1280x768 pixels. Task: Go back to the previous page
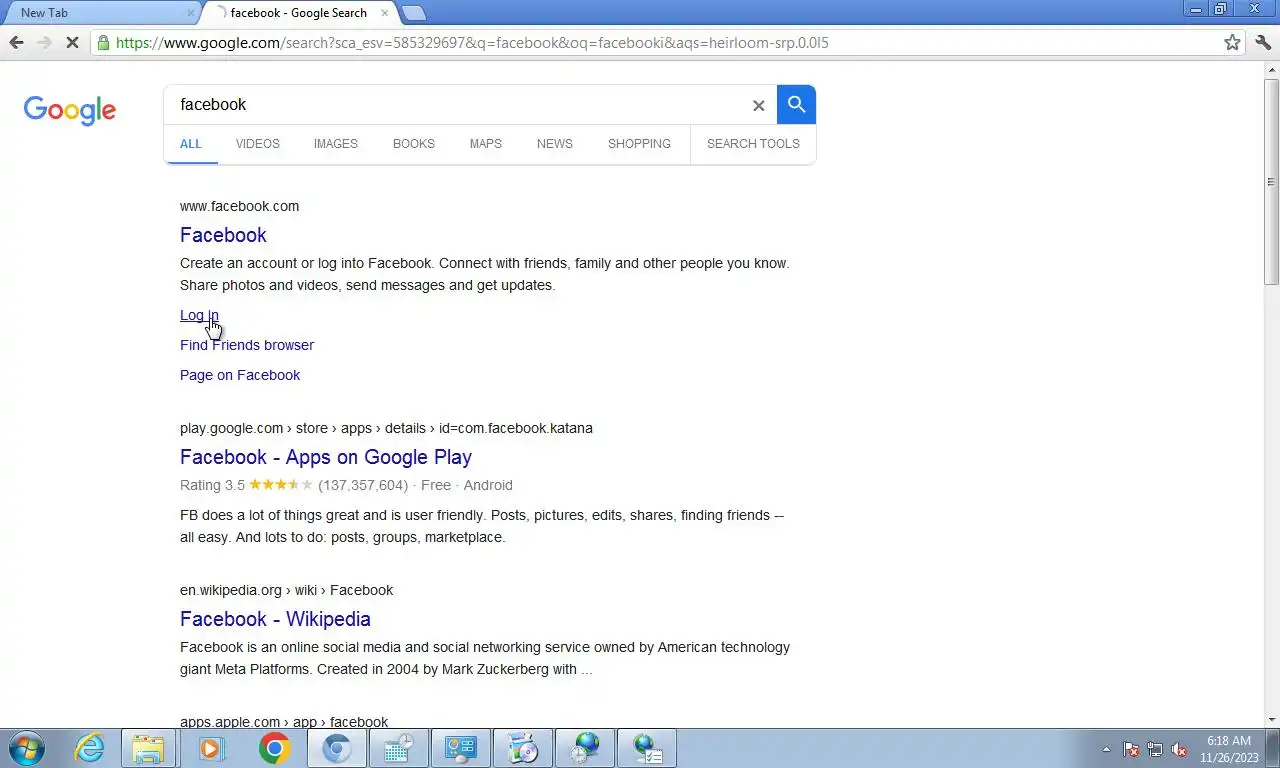16,43
